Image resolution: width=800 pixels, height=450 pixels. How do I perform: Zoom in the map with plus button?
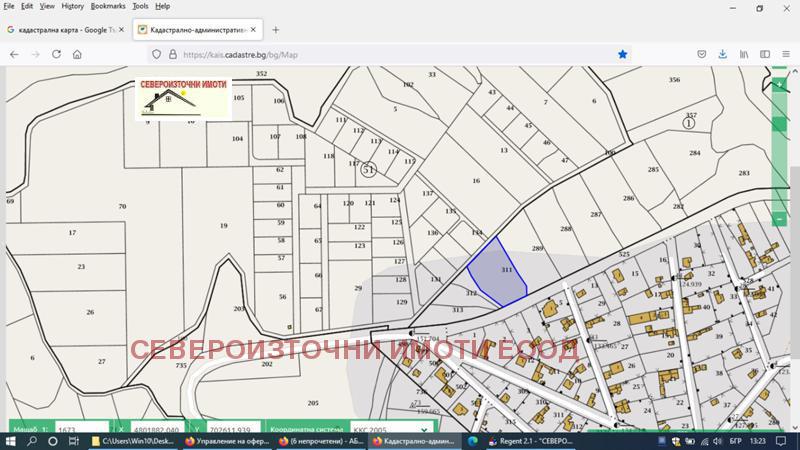point(780,85)
